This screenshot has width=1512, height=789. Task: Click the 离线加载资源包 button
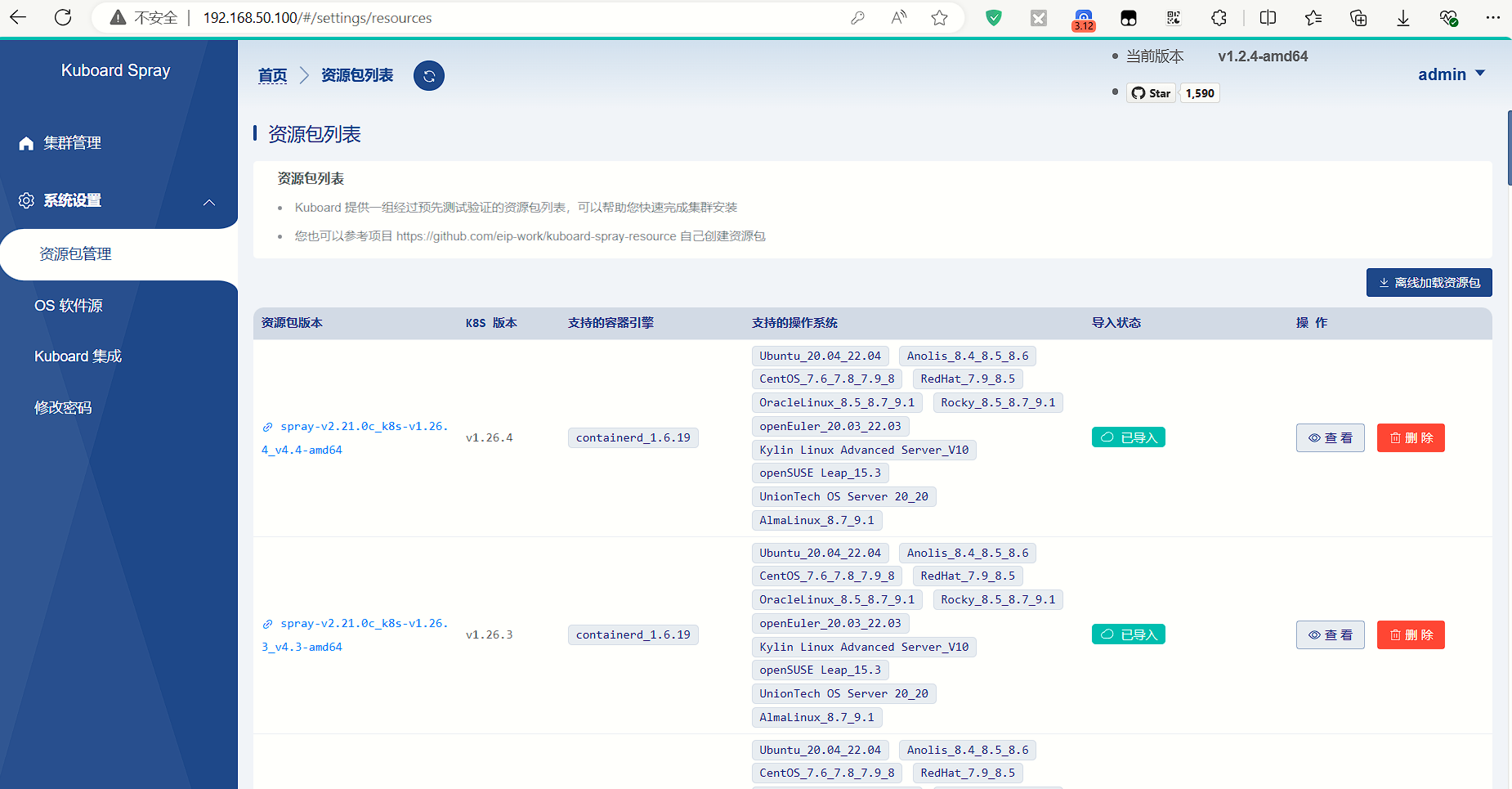click(1429, 283)
